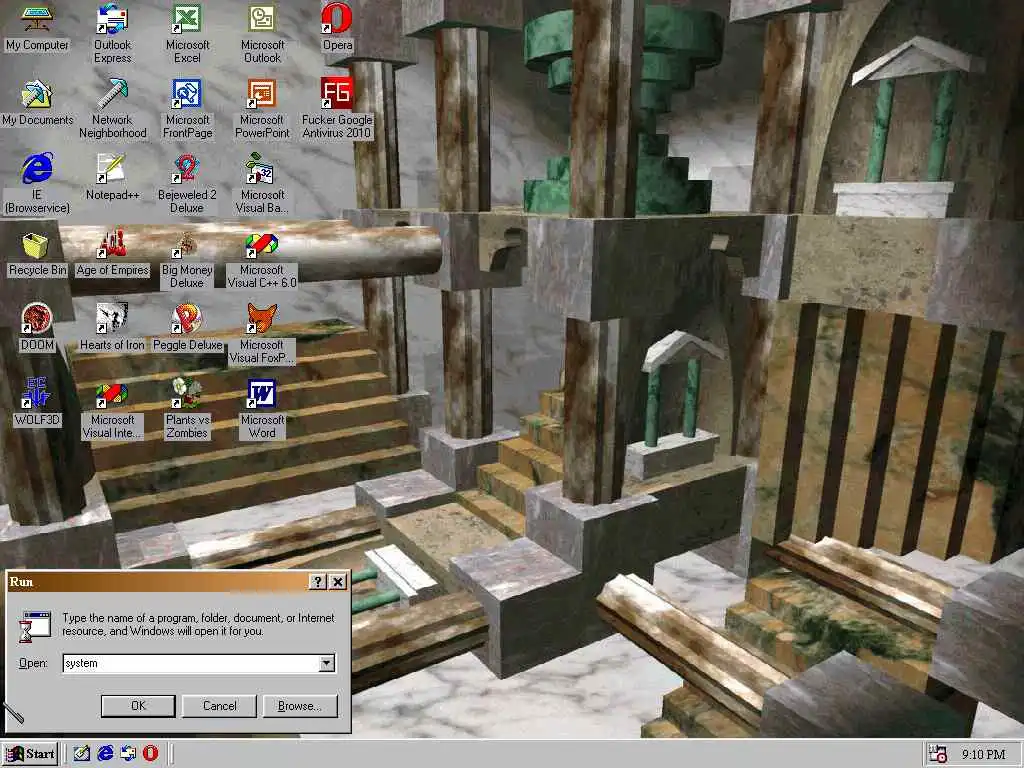Launch Opera from the Quick Launch bar
The width and height of the screenshot is (1024, 768).
[150, 754]
